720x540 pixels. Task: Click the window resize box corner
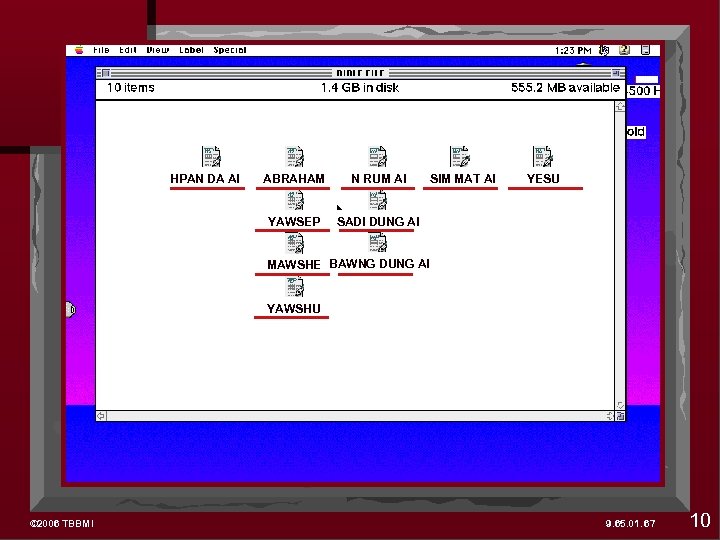tap(620, 416)
